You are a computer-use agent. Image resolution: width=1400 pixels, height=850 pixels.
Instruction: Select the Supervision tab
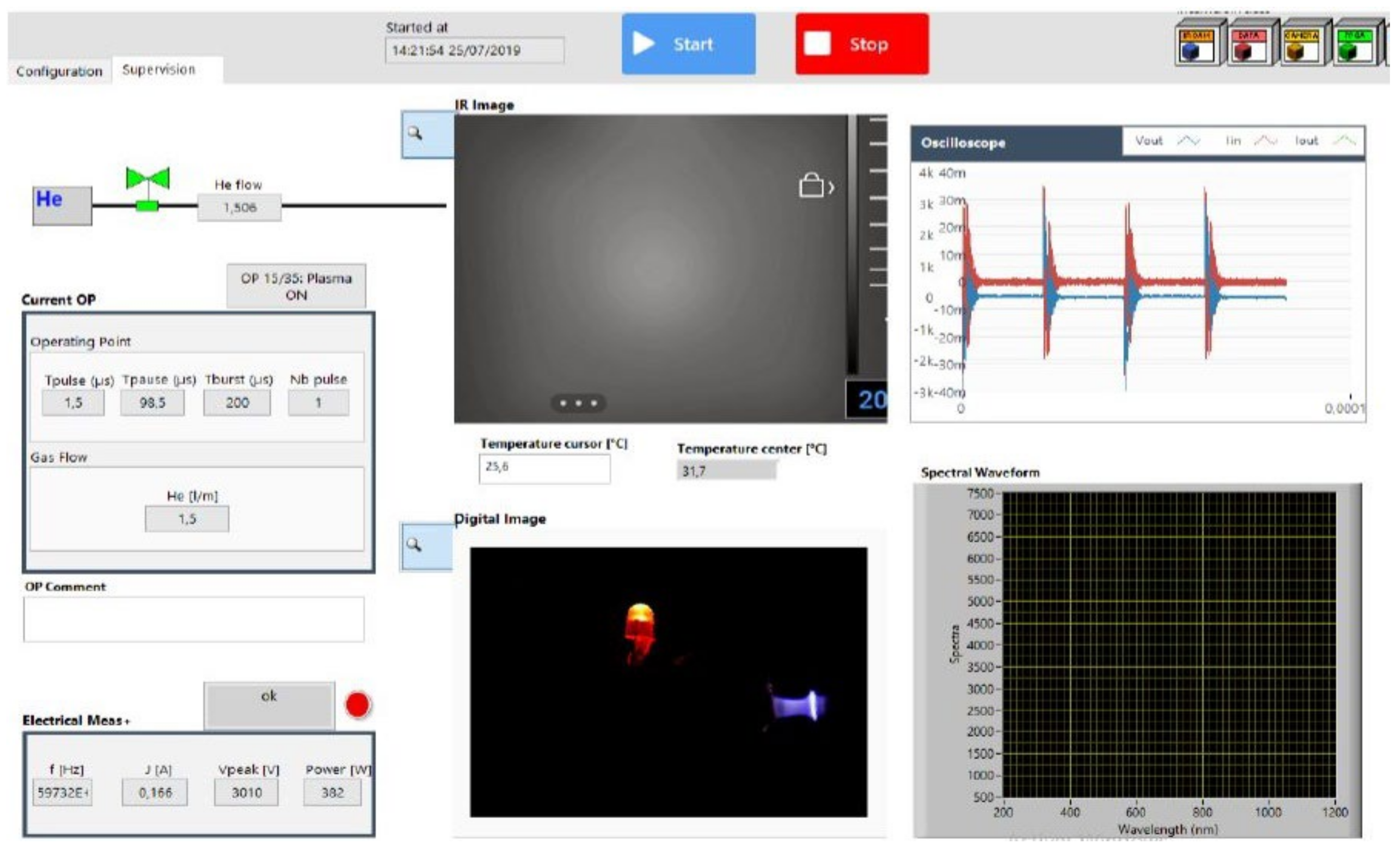(x=159, y=70)
